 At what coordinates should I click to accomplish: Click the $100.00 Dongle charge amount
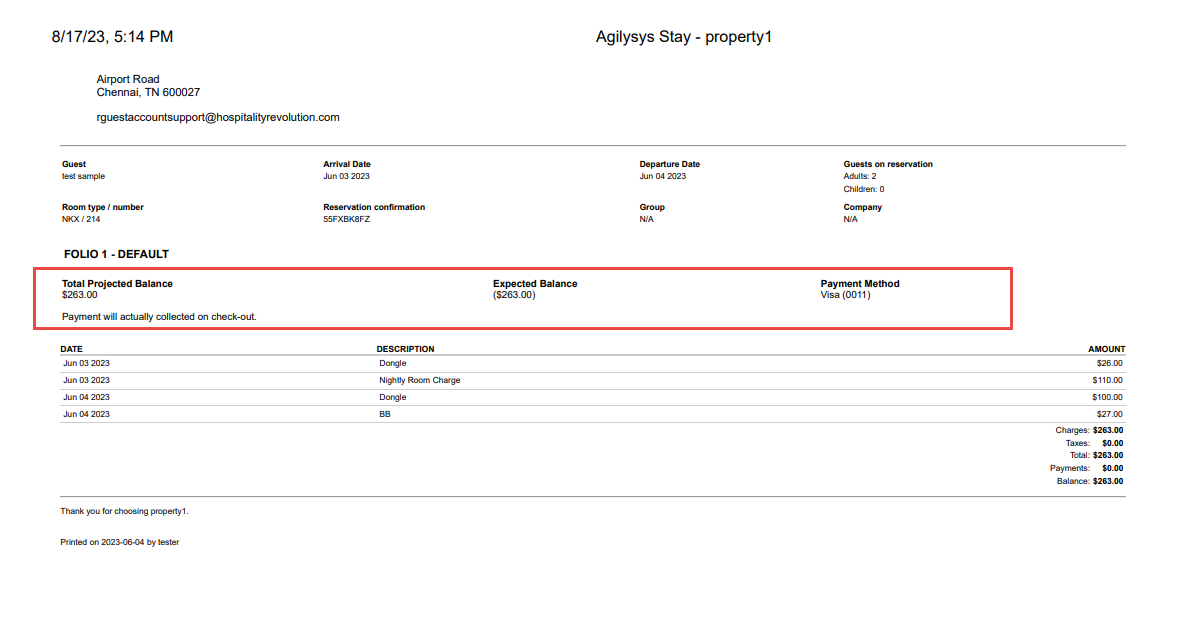click(1107, 397)
